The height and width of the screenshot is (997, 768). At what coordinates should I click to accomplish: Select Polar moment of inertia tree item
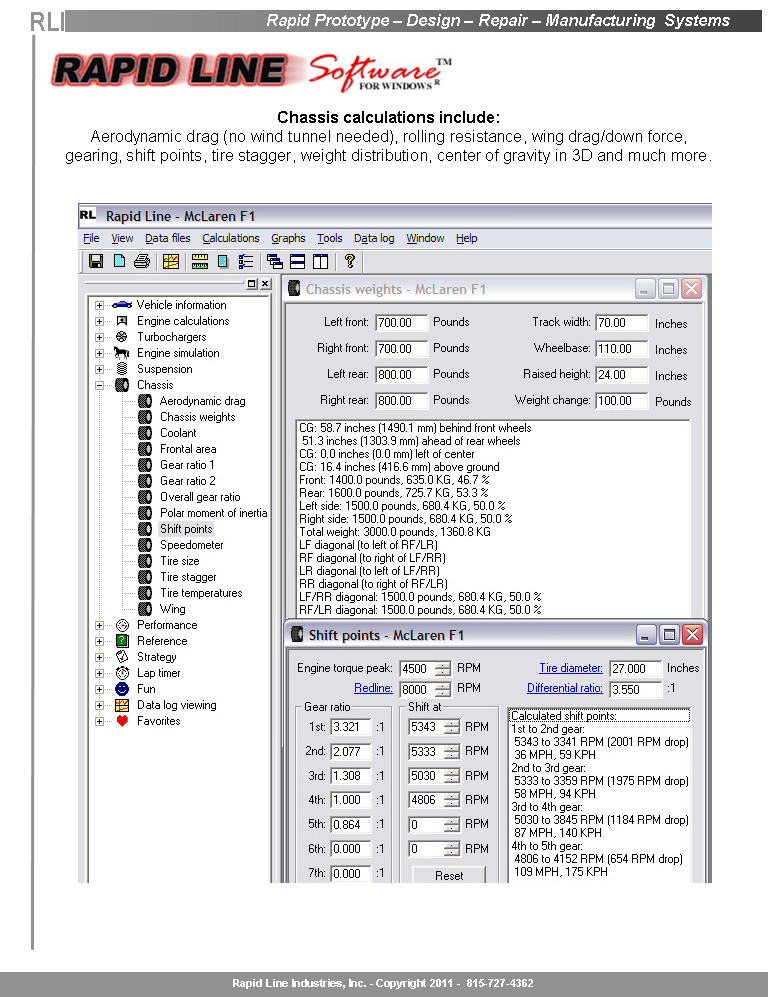coord(214,512)
